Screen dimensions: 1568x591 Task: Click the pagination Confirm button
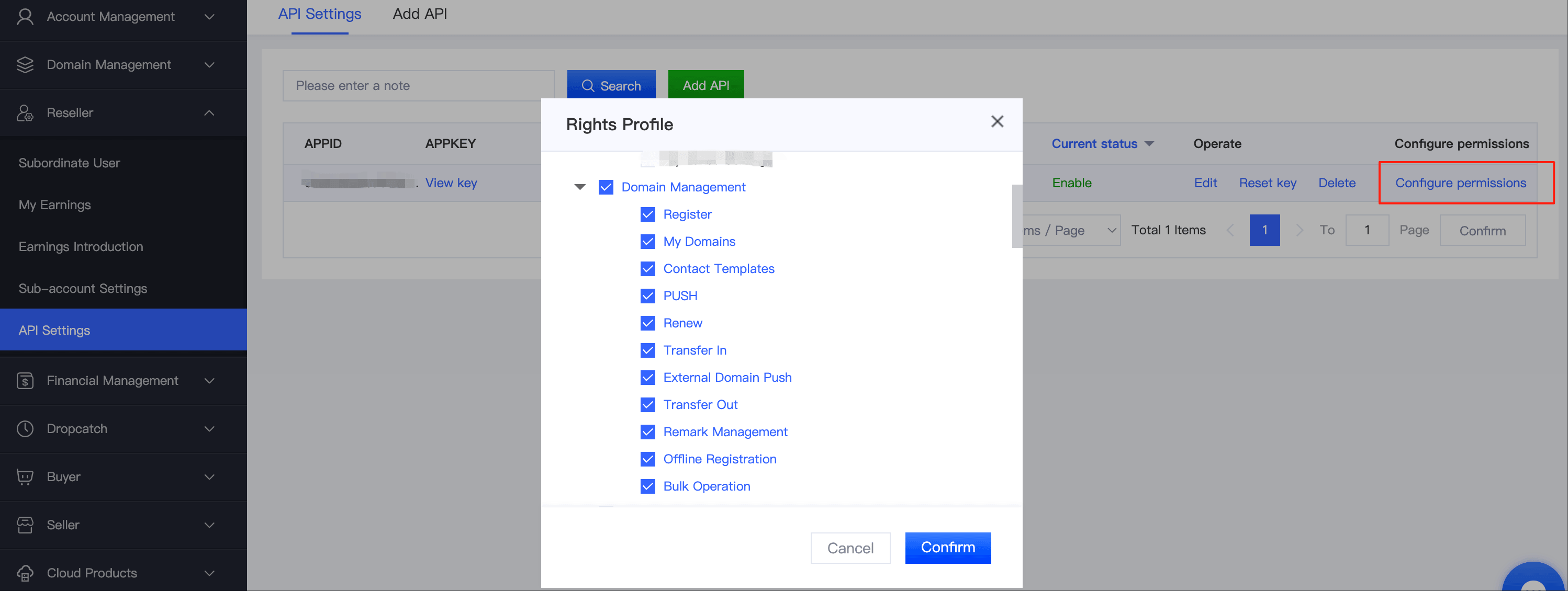pos(1482,231)
